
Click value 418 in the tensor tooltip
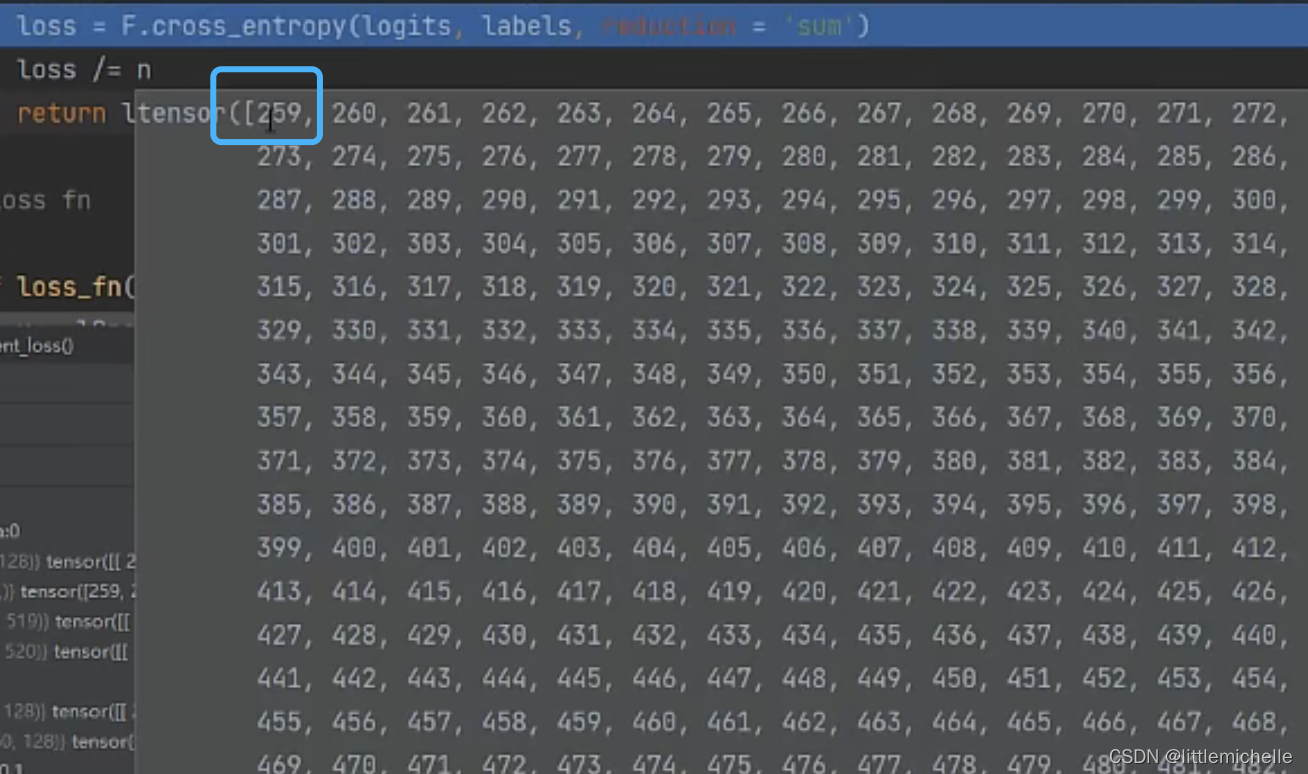click(654, 591)
